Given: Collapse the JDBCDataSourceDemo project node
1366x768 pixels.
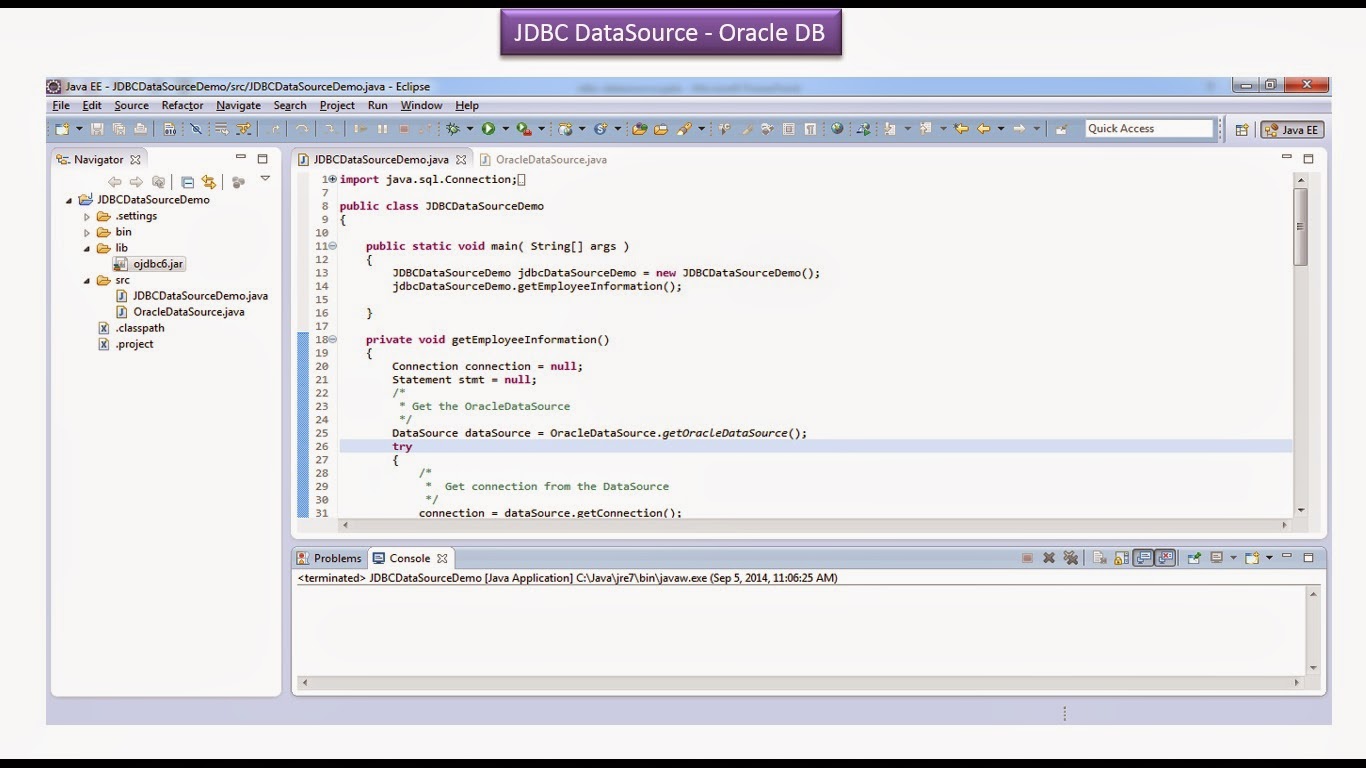Looking at the screenshot, I should click(69, 200).
